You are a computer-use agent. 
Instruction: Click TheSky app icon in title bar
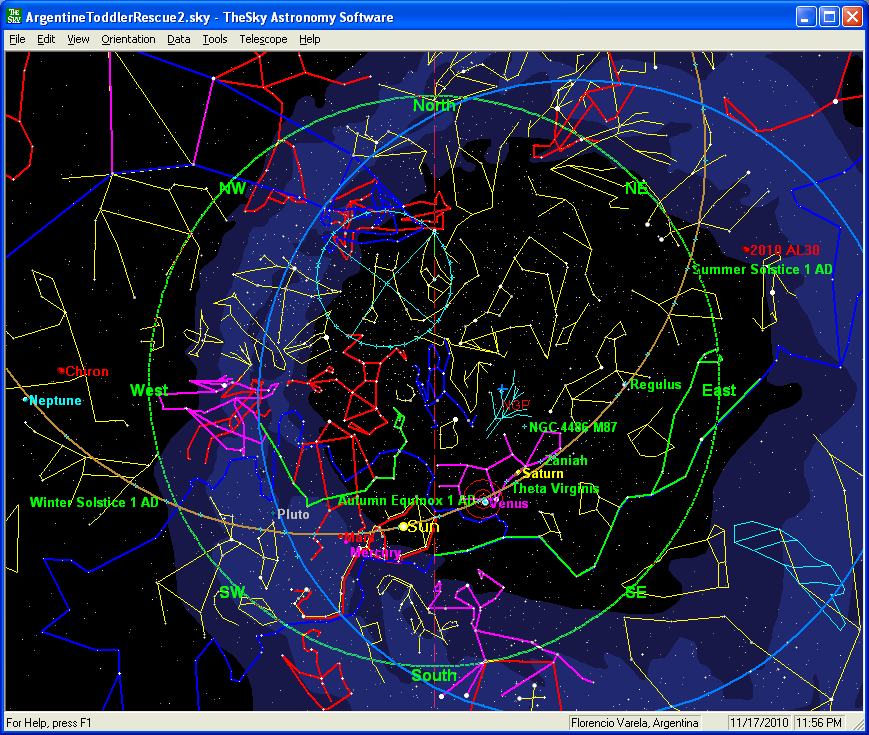(x=14, y=17)
